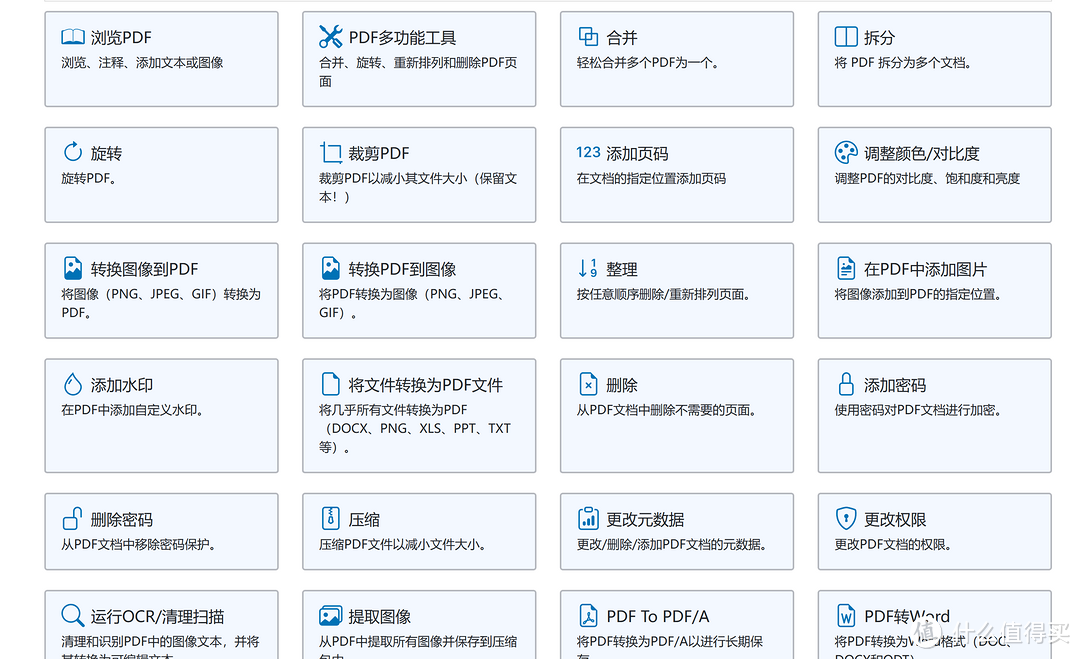Click the pictures icon for 提取图像
The width and height of the screenshot is (1080, 659).
click(x=331, y=615)
